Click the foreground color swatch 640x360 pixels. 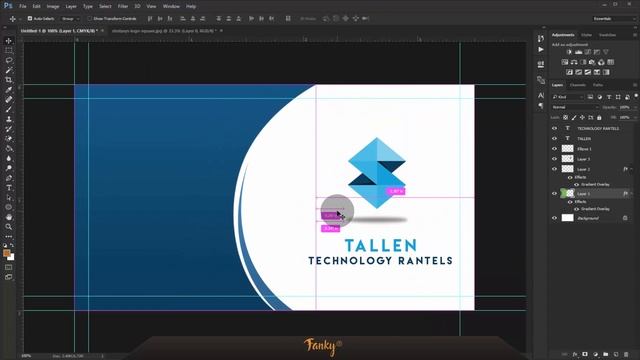point(7,253)
